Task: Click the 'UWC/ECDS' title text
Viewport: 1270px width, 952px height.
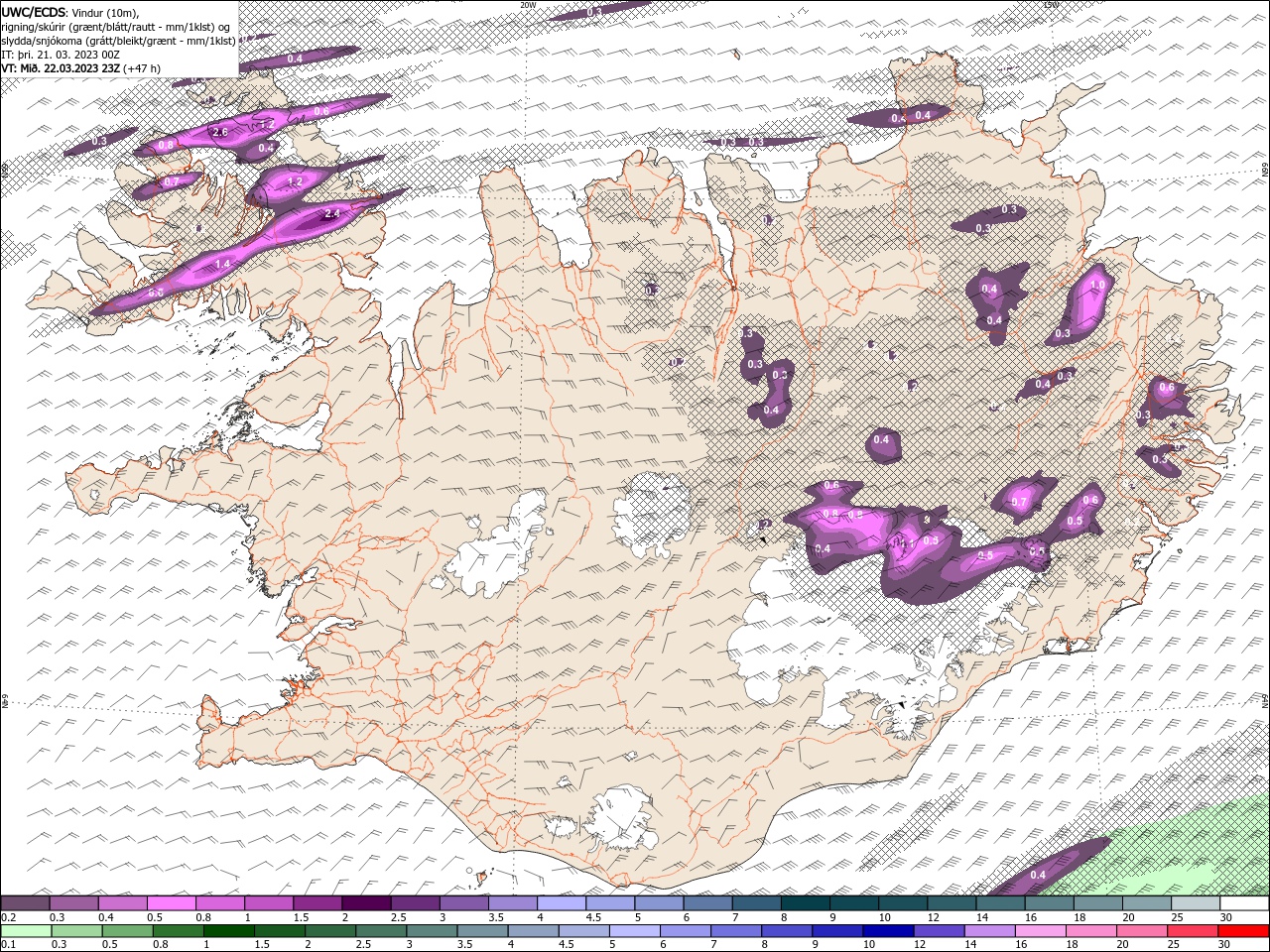Action: (x=34, y=12)
